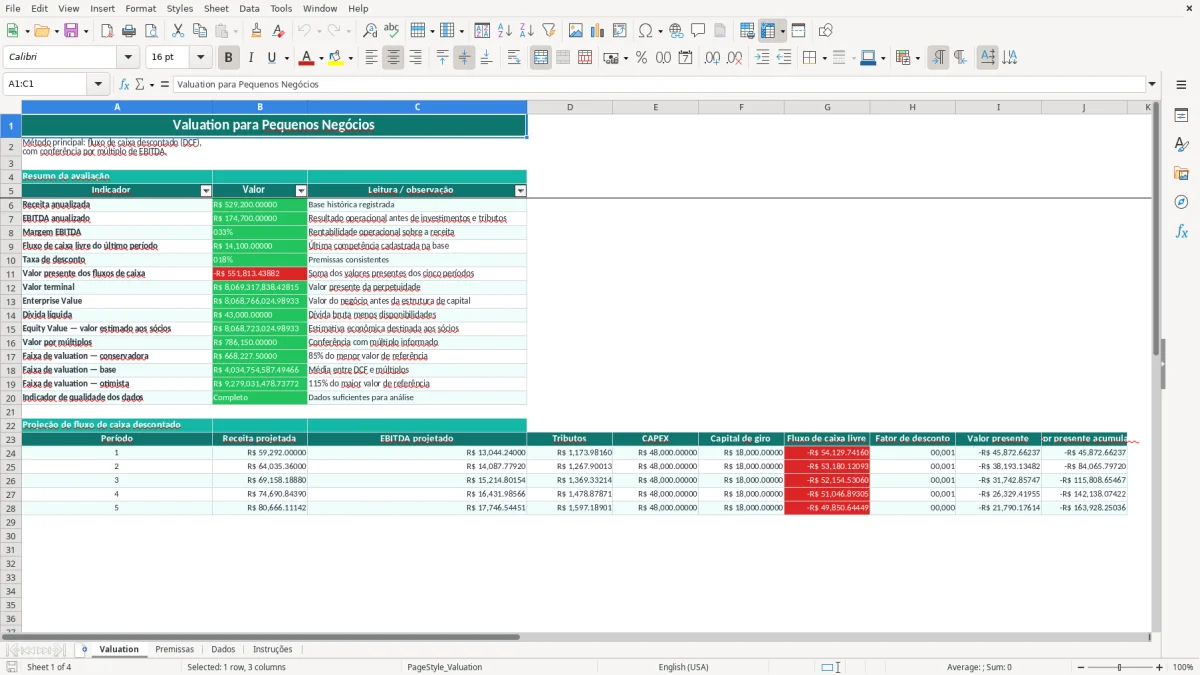Viewport: 1200px width, 675px height.
Task: Click Merge and Center Cells icon
Action: click(x=541, y=58)
